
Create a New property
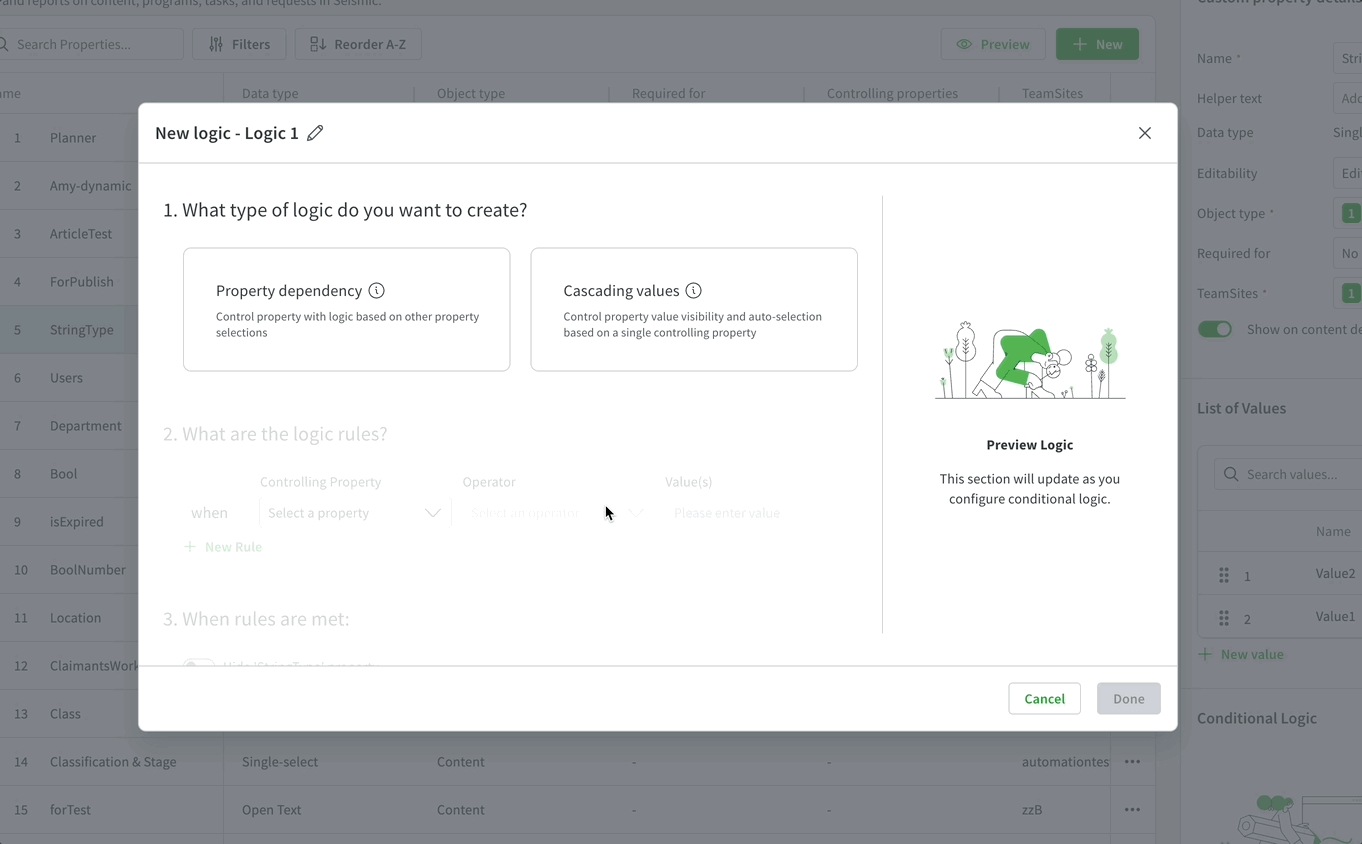(x=1097, y=44)
